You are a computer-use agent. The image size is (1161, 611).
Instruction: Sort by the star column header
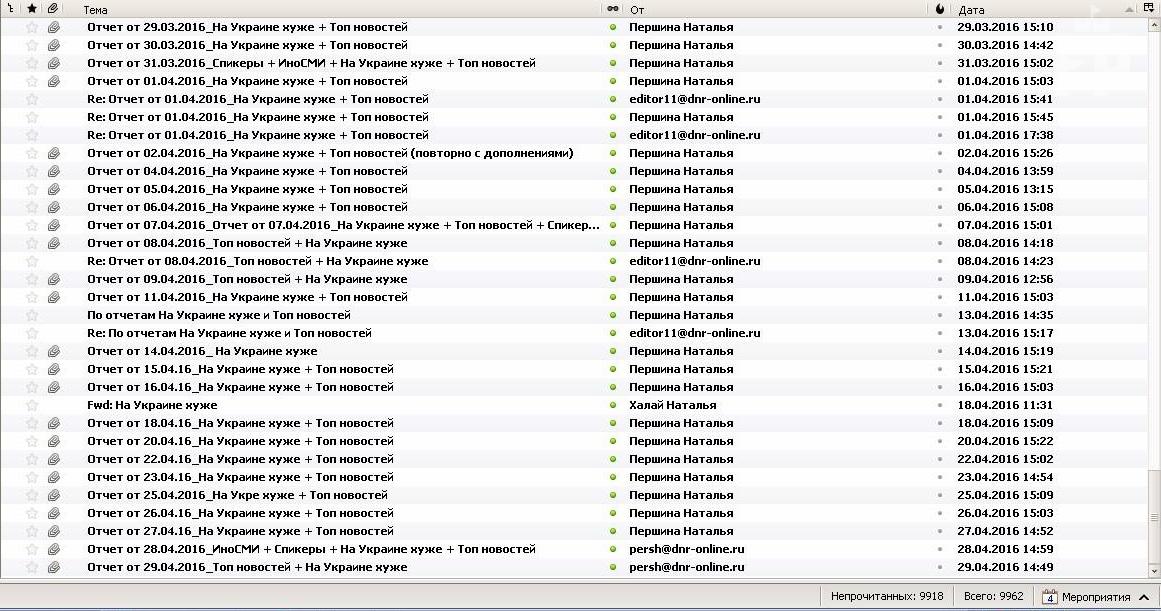pyautogui.click(x=32, y=9)
